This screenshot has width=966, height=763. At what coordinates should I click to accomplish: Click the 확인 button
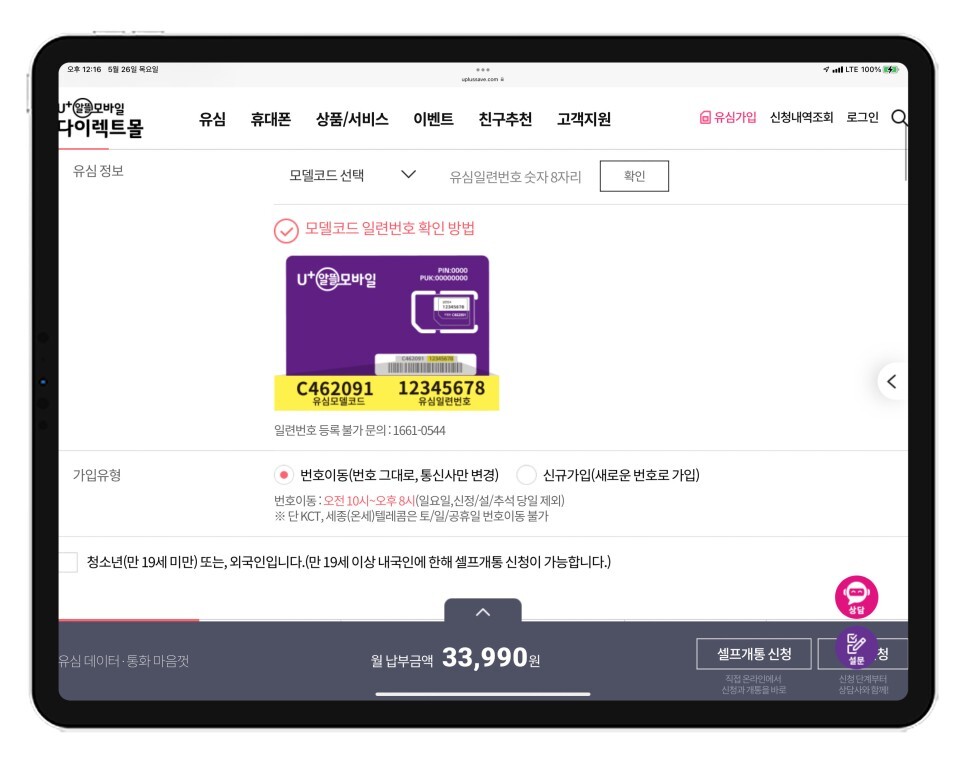[634, 176]
